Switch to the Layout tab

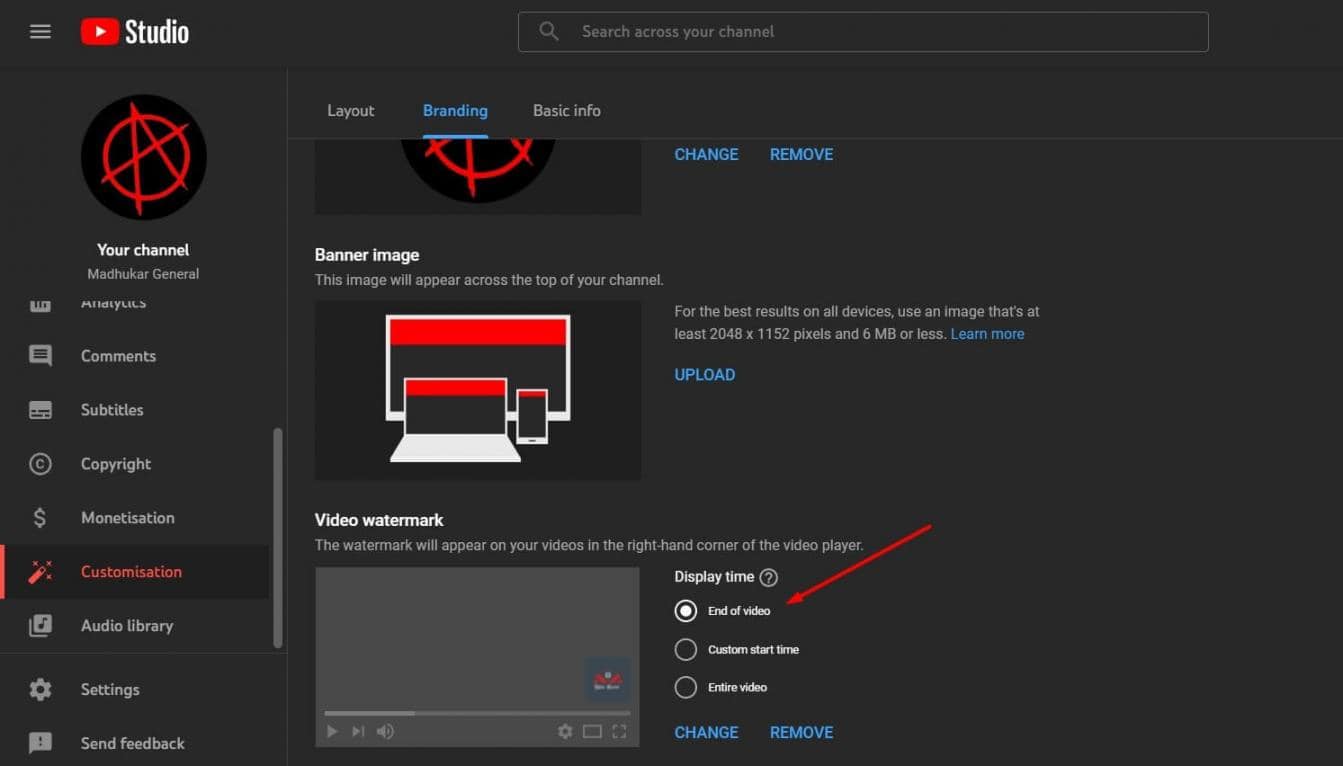click(350, 111)
